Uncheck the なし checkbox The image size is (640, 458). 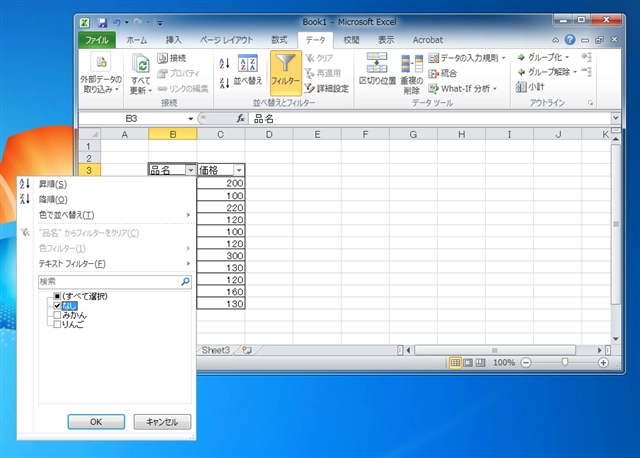point(57,305)
